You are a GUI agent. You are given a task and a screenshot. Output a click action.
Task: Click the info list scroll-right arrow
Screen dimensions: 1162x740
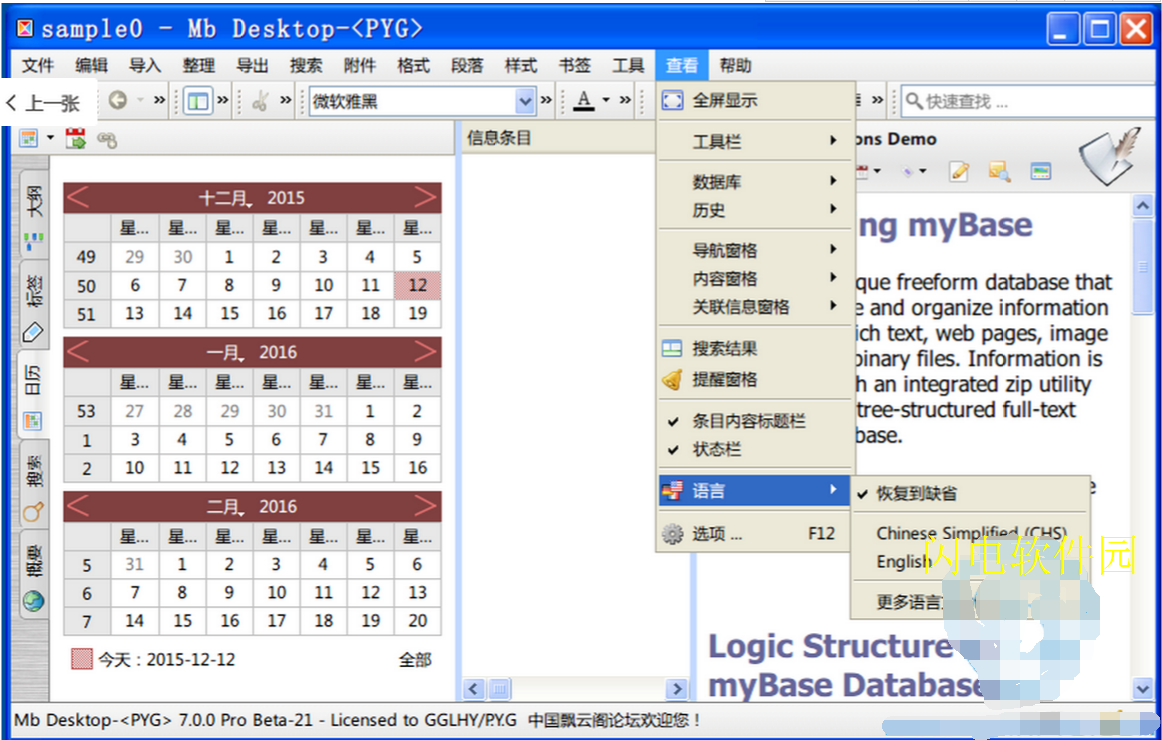click(676, 689)
